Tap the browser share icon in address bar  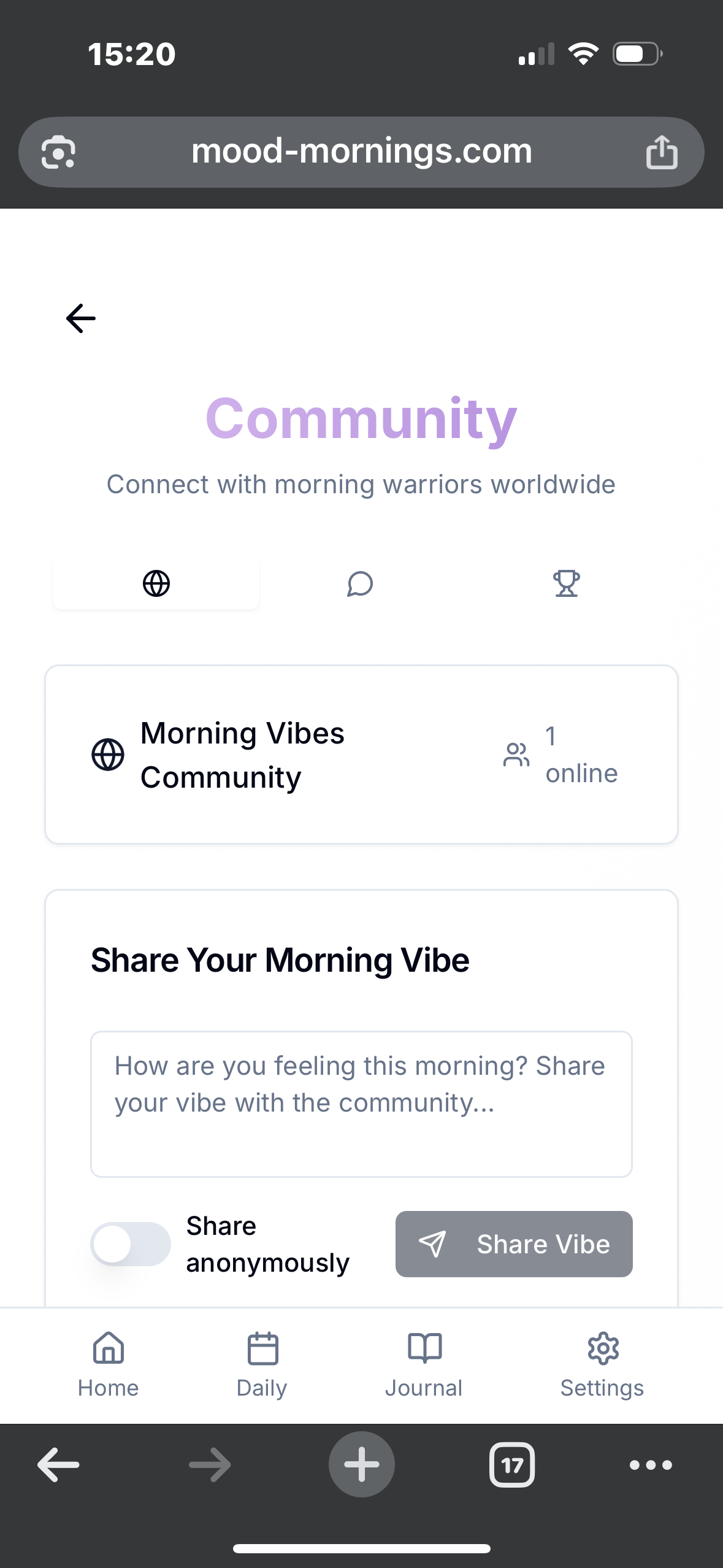662,152
